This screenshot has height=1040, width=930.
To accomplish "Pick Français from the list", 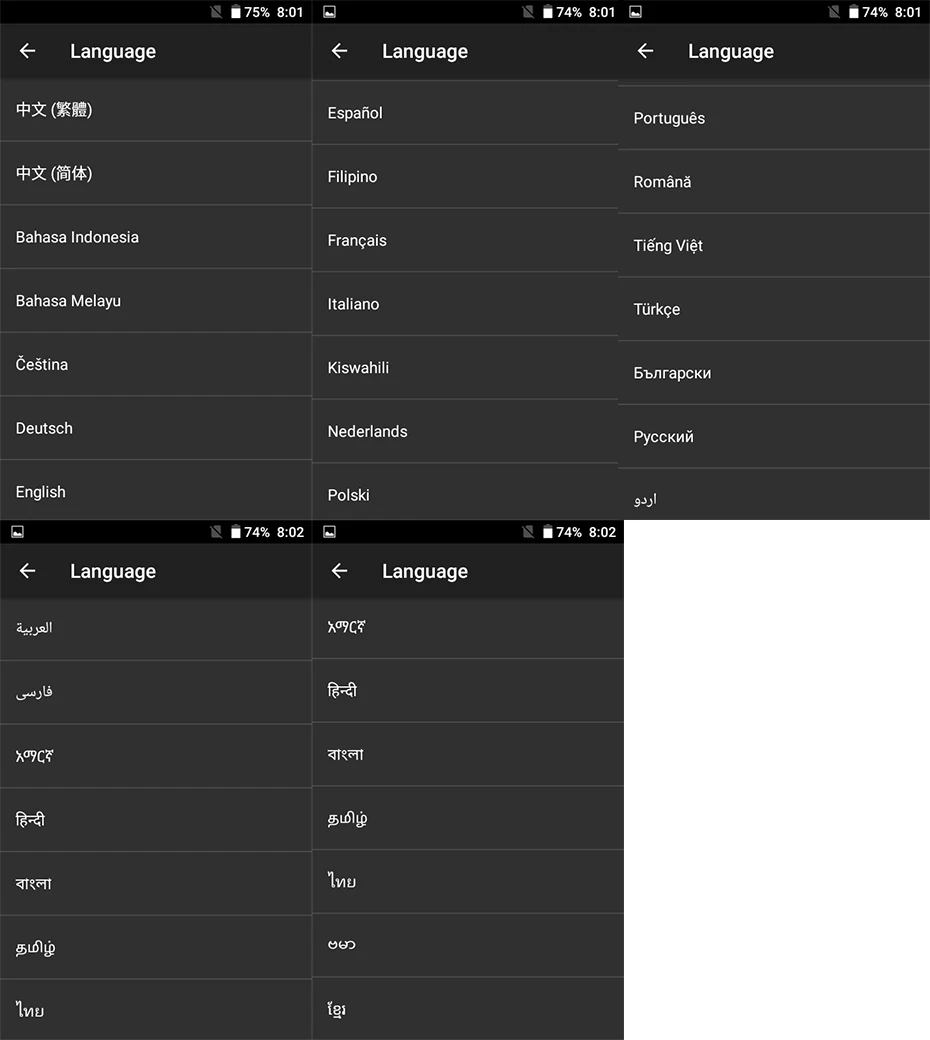I will pos(465,241).
